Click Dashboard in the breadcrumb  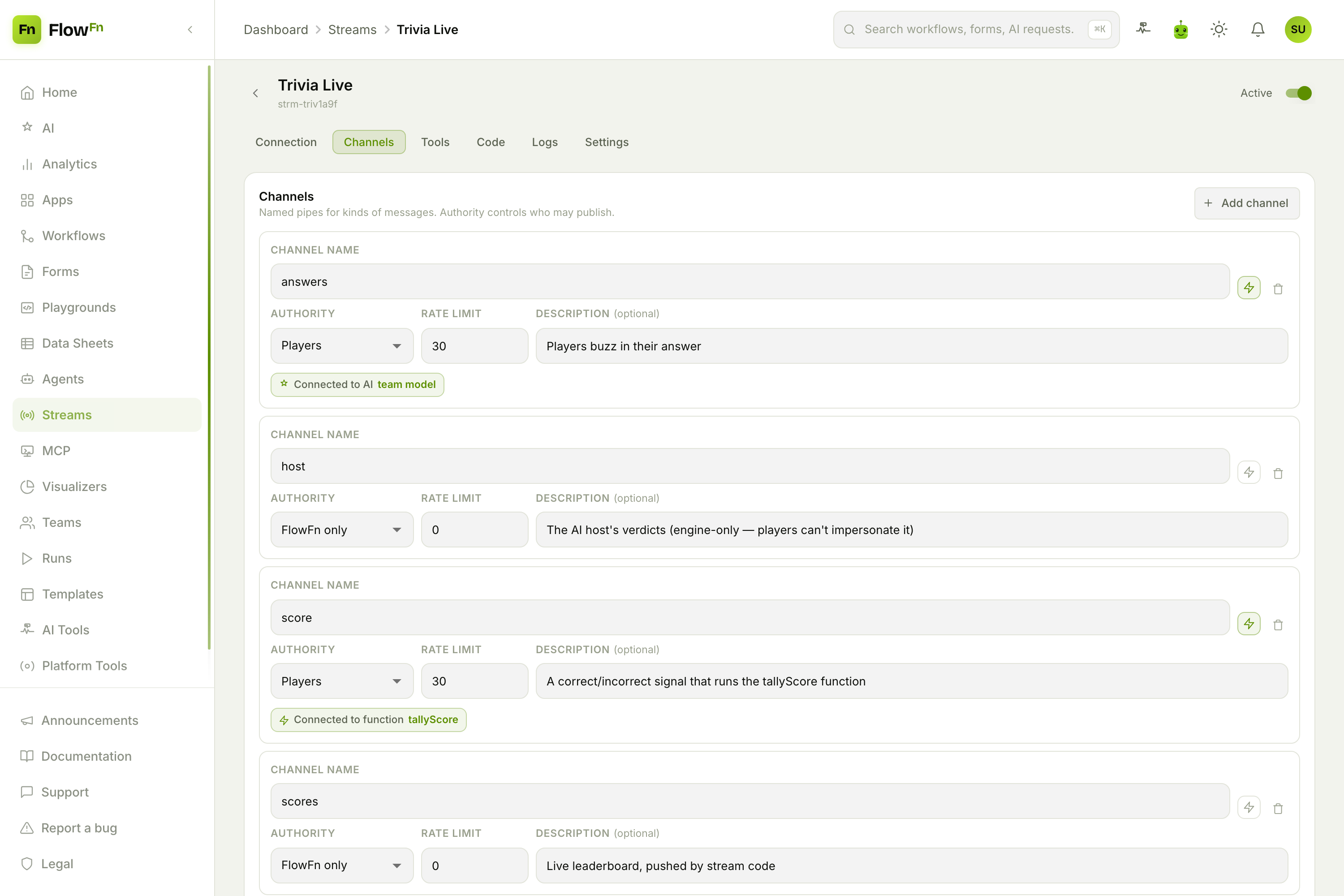(276, 30)
